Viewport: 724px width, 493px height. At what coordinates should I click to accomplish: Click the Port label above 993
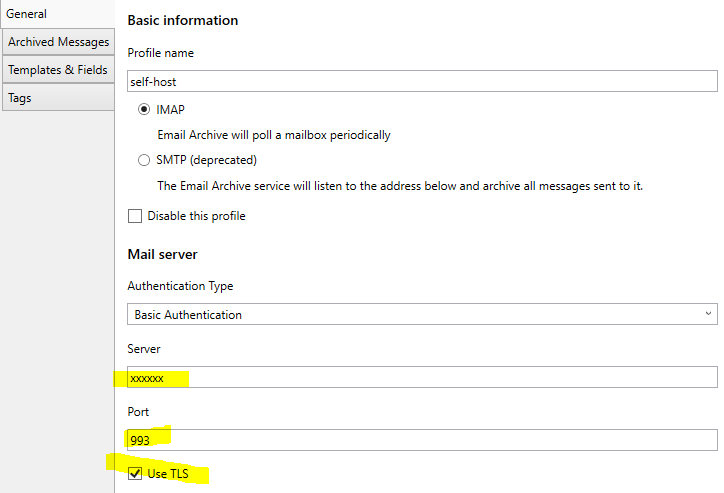138,412
